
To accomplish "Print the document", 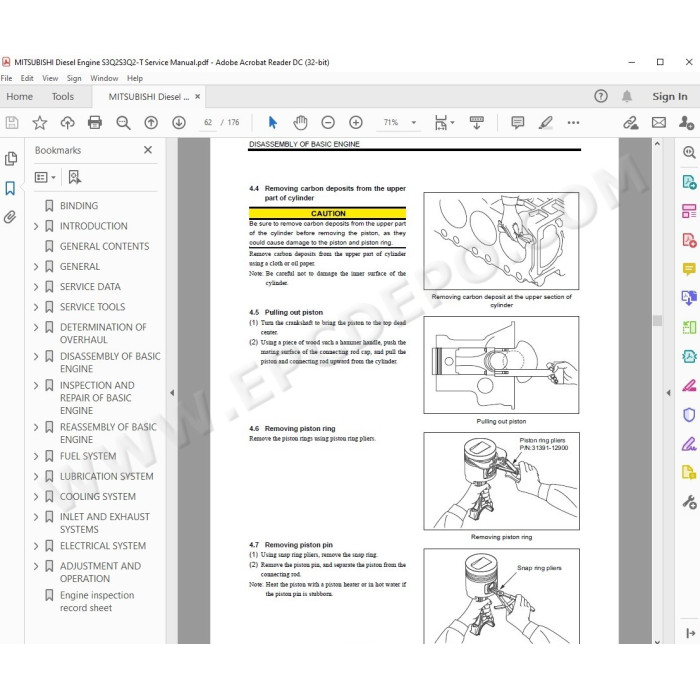I will tap(95, 122).
